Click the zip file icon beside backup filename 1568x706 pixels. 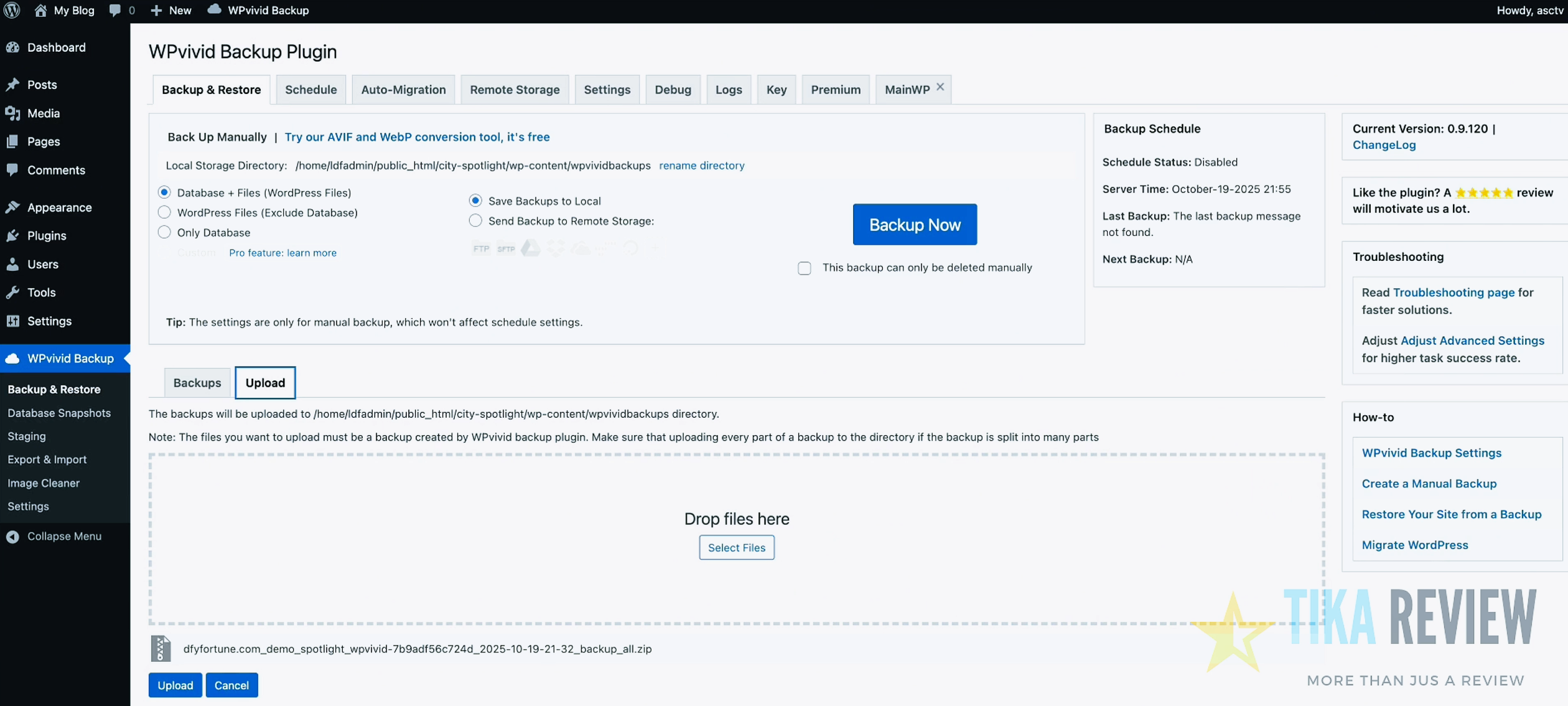point(161,648)
